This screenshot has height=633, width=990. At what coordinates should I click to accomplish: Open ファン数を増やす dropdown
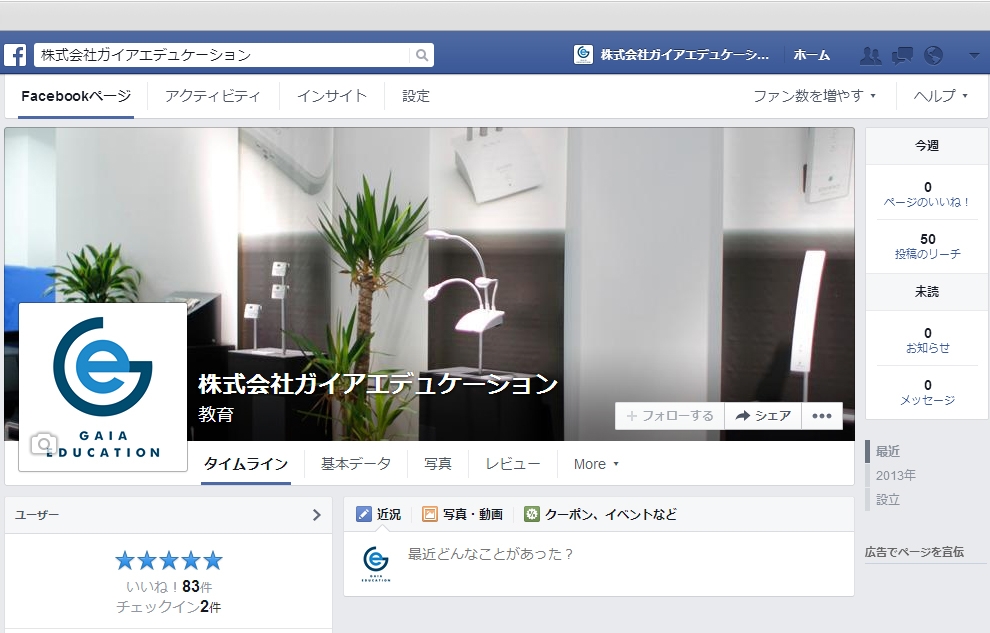[x=814, y=96]
